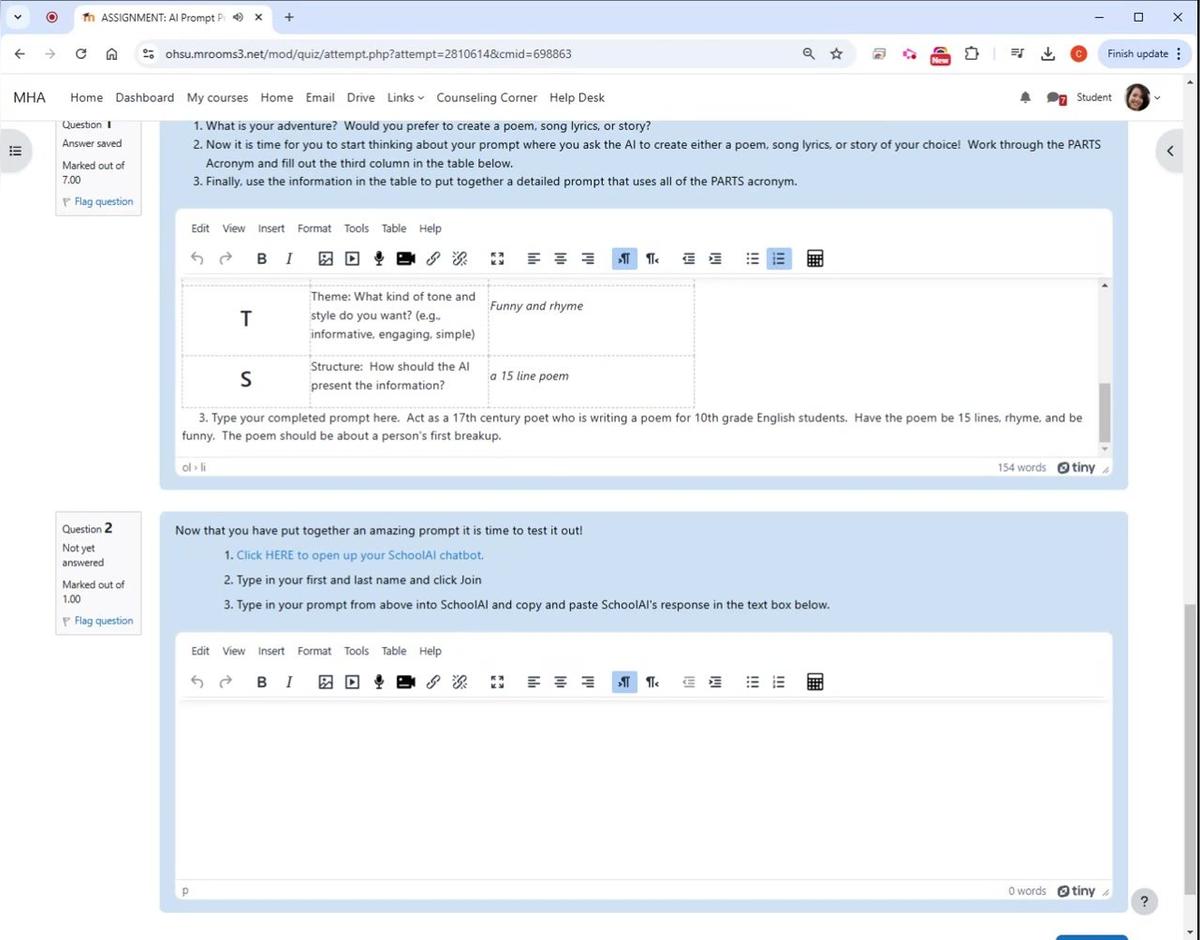Viewport: 1200px width, 940px height.
Task: Open fullscreen mode in Question 1 editor
Action: [497, 259]
